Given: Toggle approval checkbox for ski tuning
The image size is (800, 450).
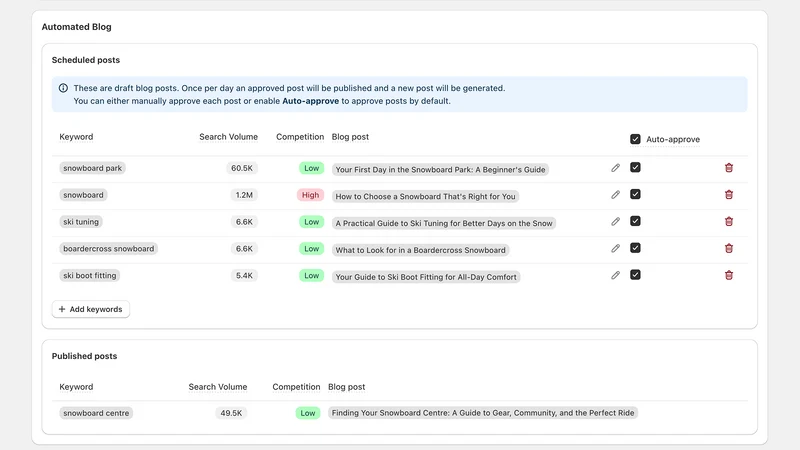Looking at the screenshot, I should 635,221.
